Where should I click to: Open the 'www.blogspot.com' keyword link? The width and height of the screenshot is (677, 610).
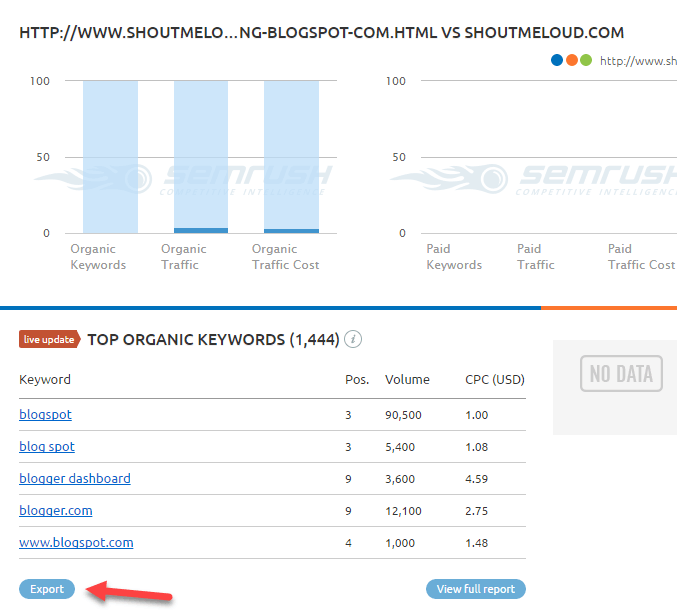(76, 542)
